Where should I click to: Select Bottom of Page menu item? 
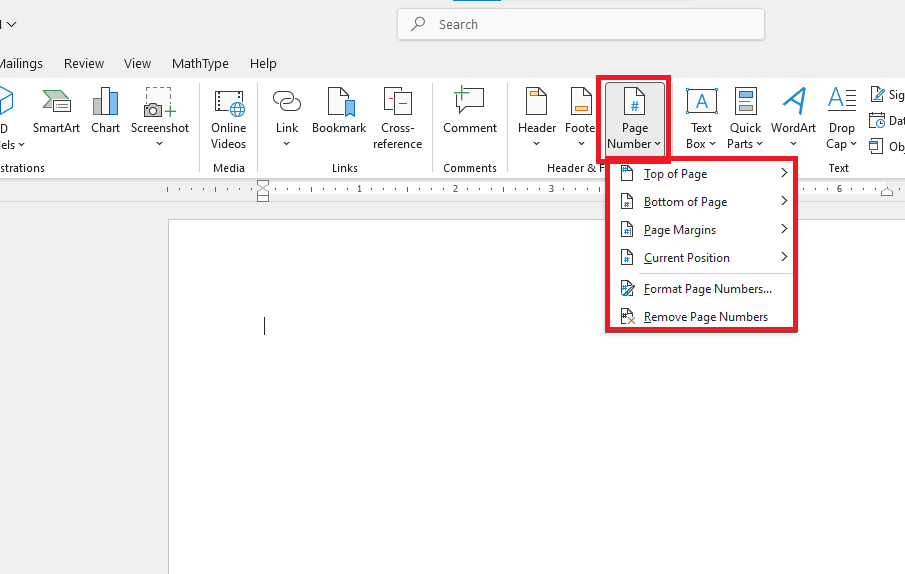point(701,201)
